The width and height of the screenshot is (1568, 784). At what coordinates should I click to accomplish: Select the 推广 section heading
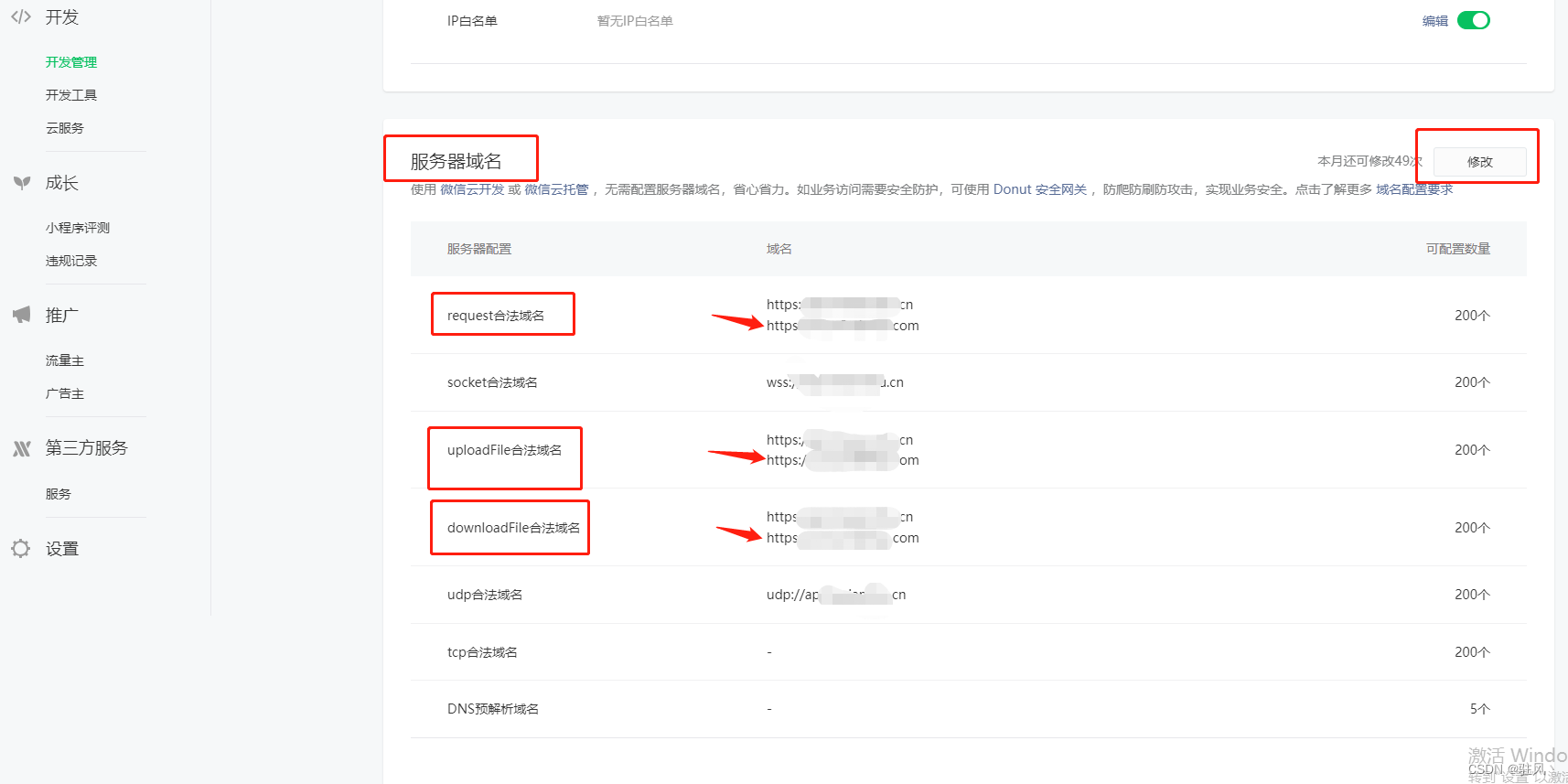coord(62,316)
